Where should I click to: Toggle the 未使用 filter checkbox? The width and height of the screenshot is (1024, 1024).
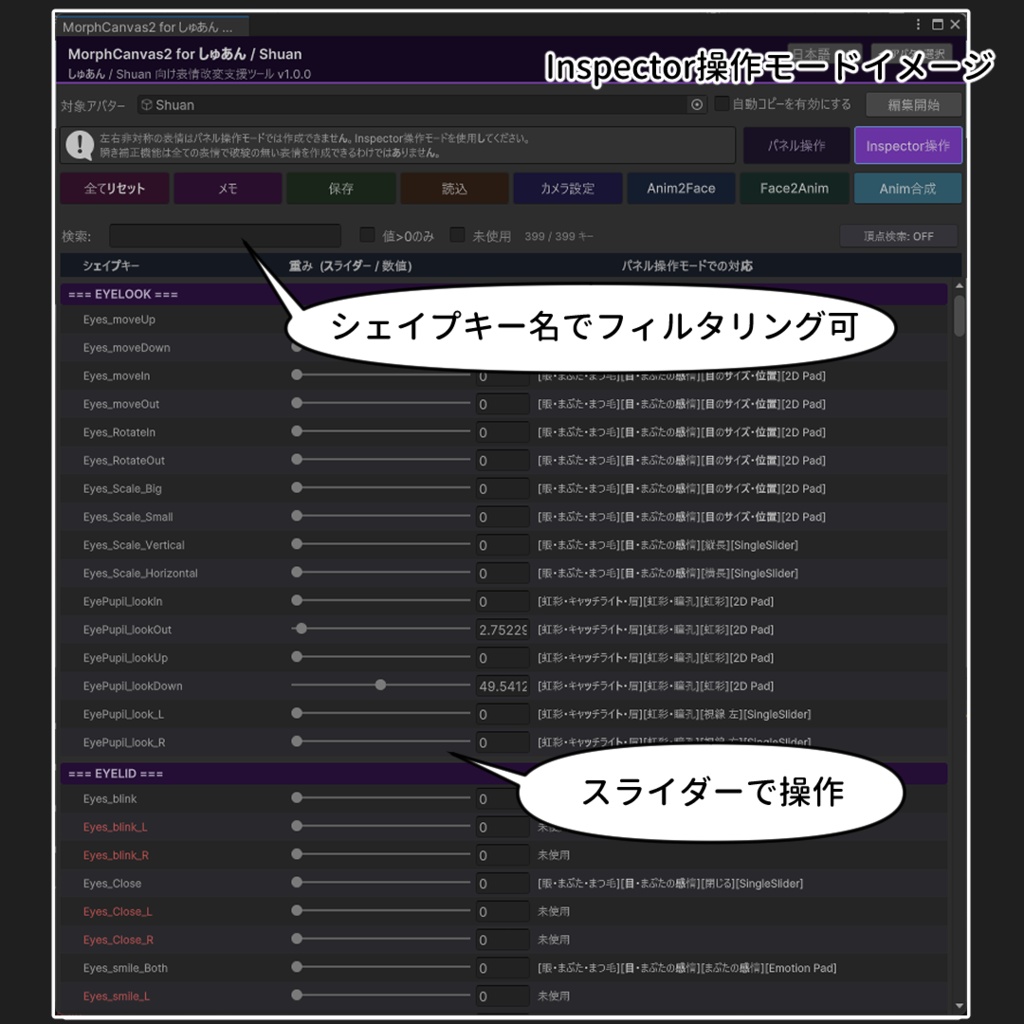(457, 235)
